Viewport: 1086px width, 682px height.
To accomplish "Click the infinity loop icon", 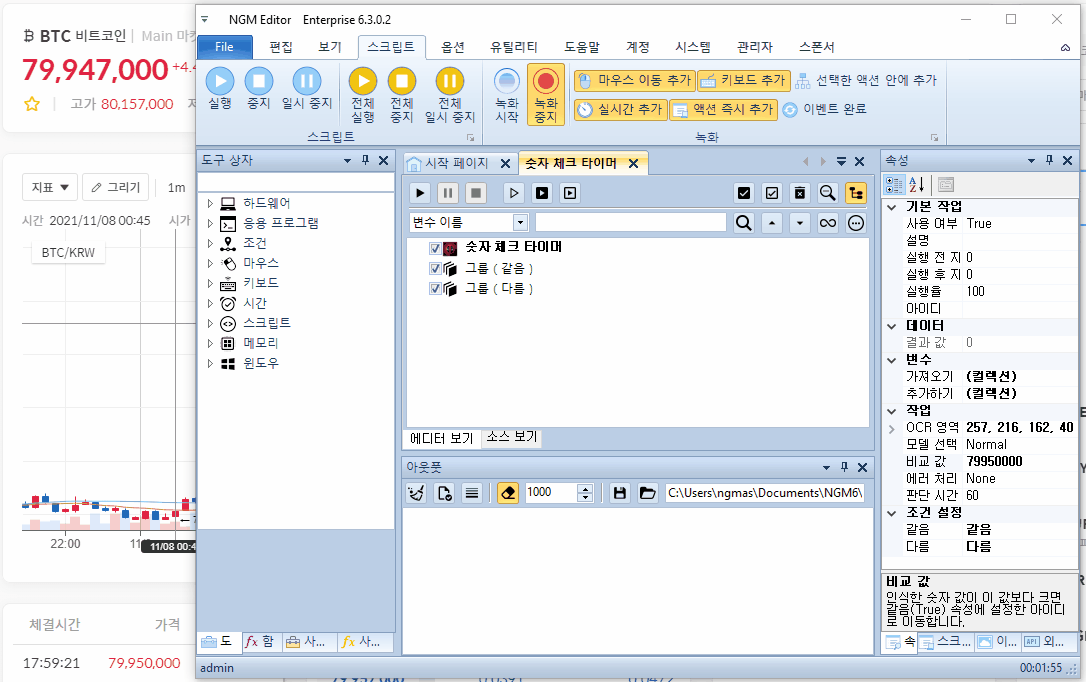I will tap(828, 223).
